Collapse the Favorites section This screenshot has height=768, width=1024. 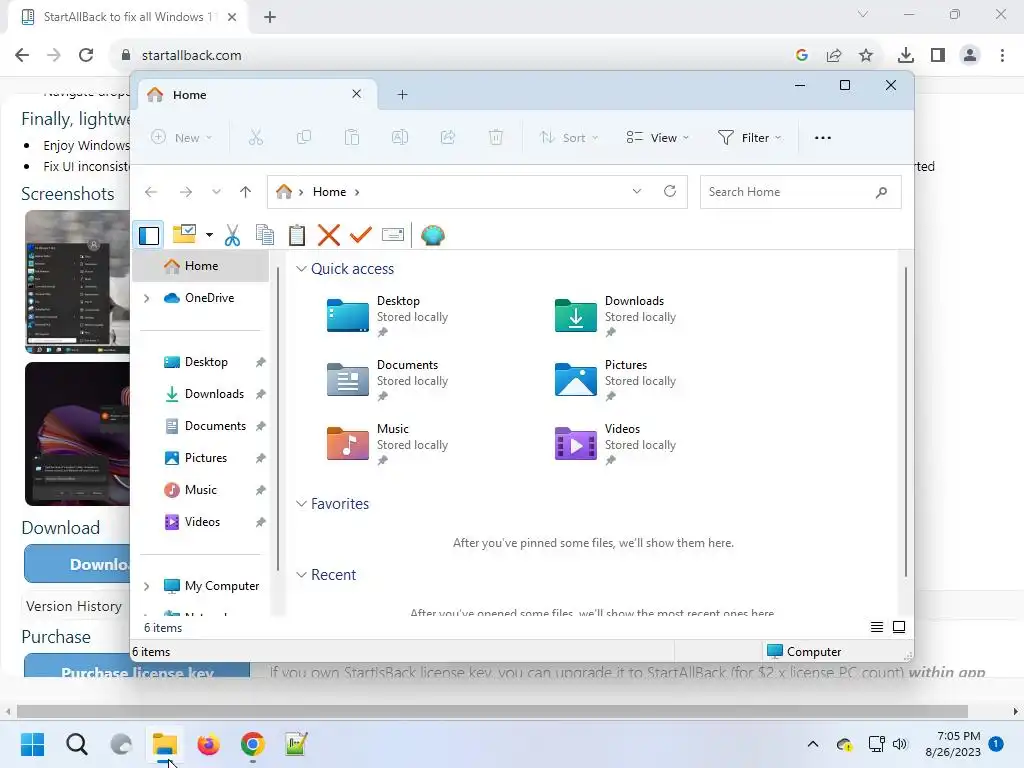click(x=301, y=504)
